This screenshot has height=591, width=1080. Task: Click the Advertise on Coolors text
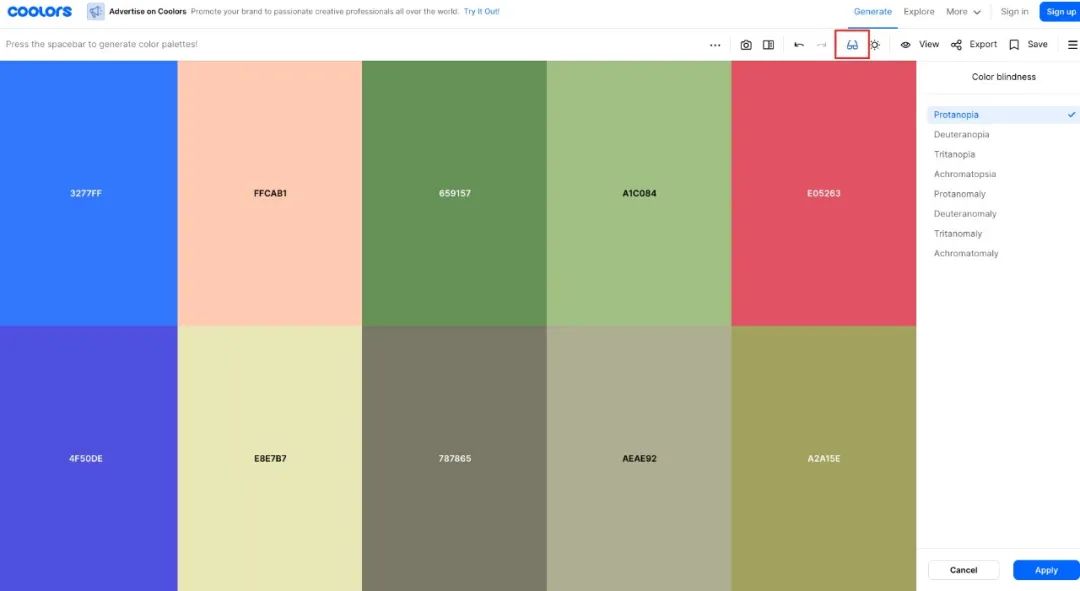(x=147, y=12)
